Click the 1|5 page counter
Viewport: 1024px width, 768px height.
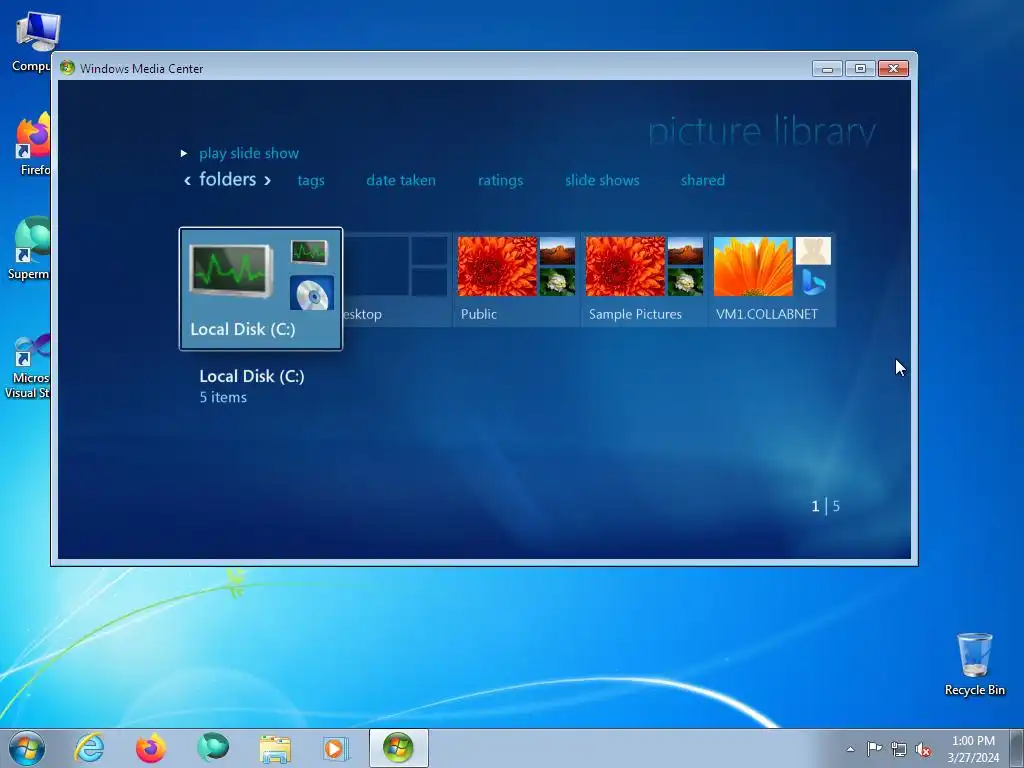[825, 506]
